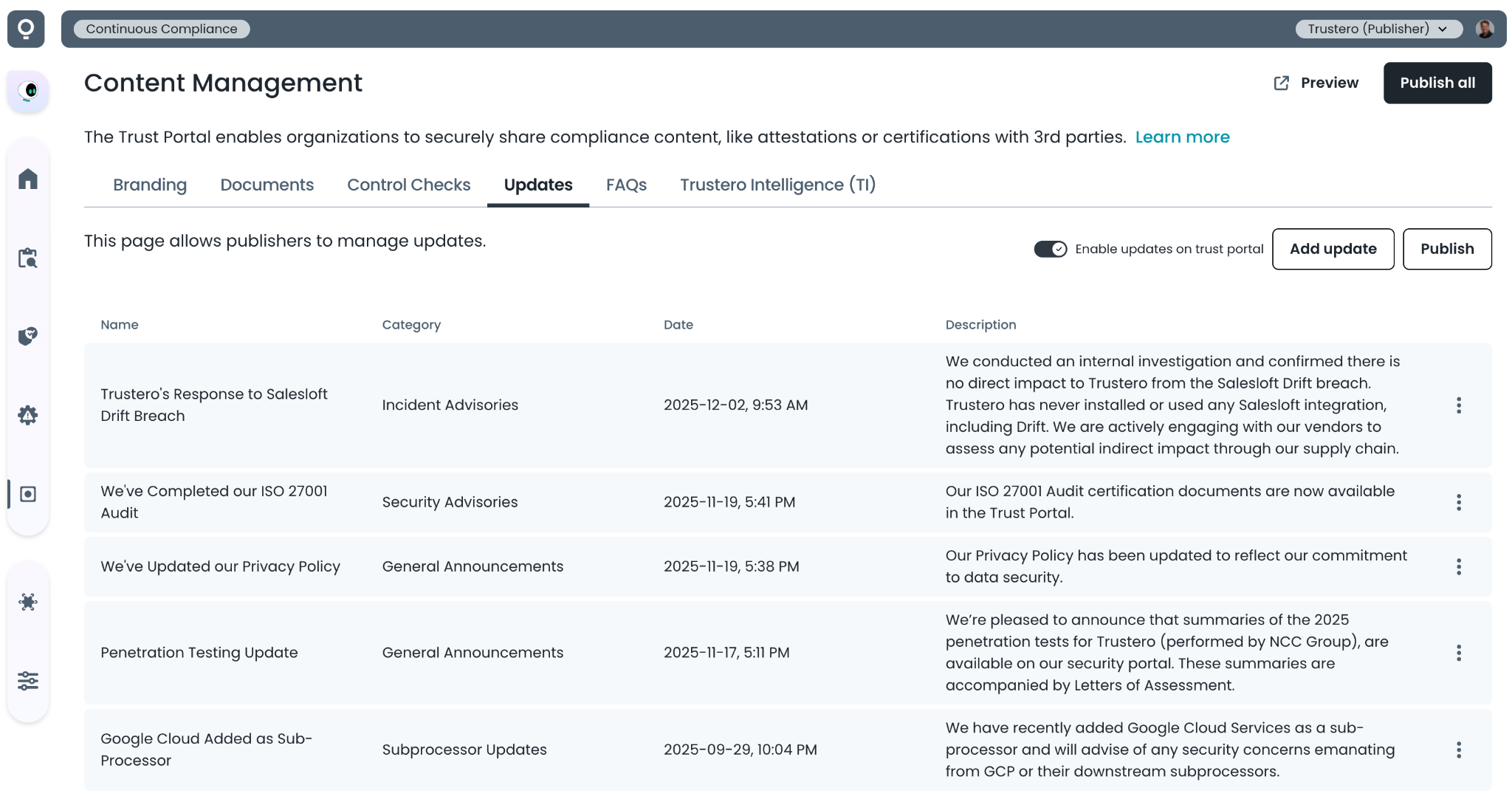
Task: Open the user profile avatar
Action: pyautogui.click(x=1484, y=29)
